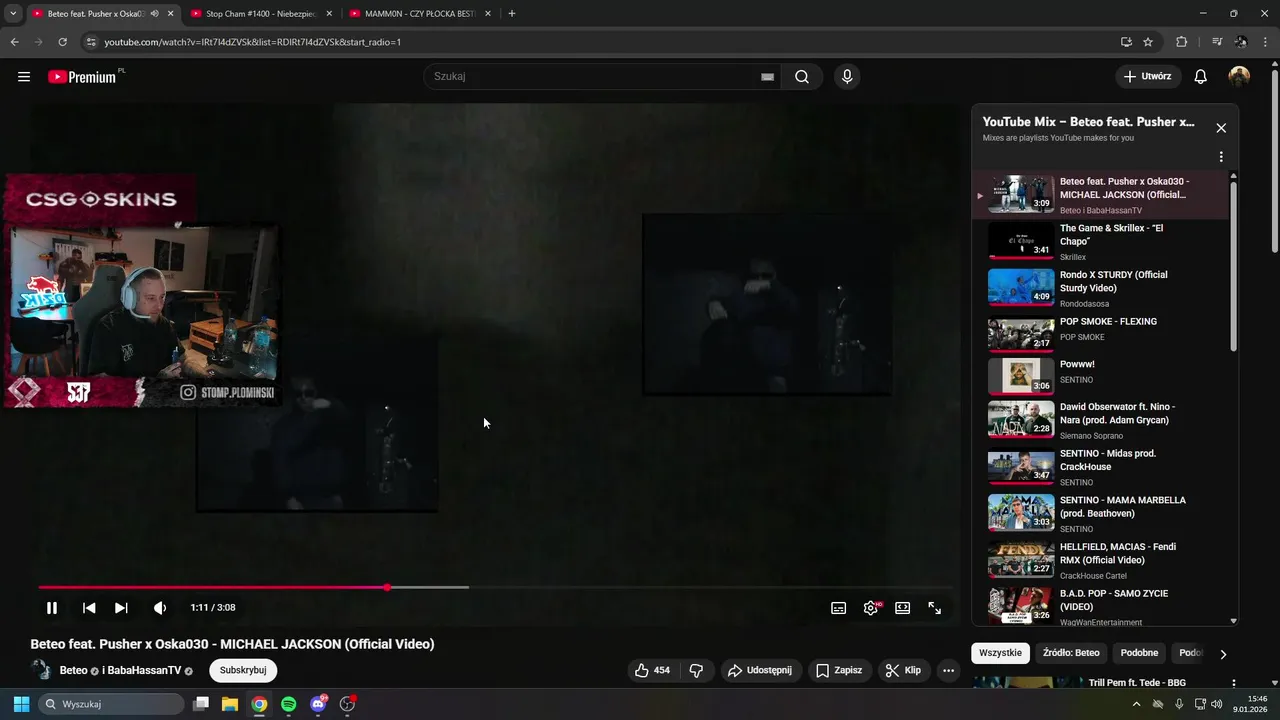Open the YouTube guide hamburger menu
The width and height of the screenshot is (1280, 720).
click(24, 77)
